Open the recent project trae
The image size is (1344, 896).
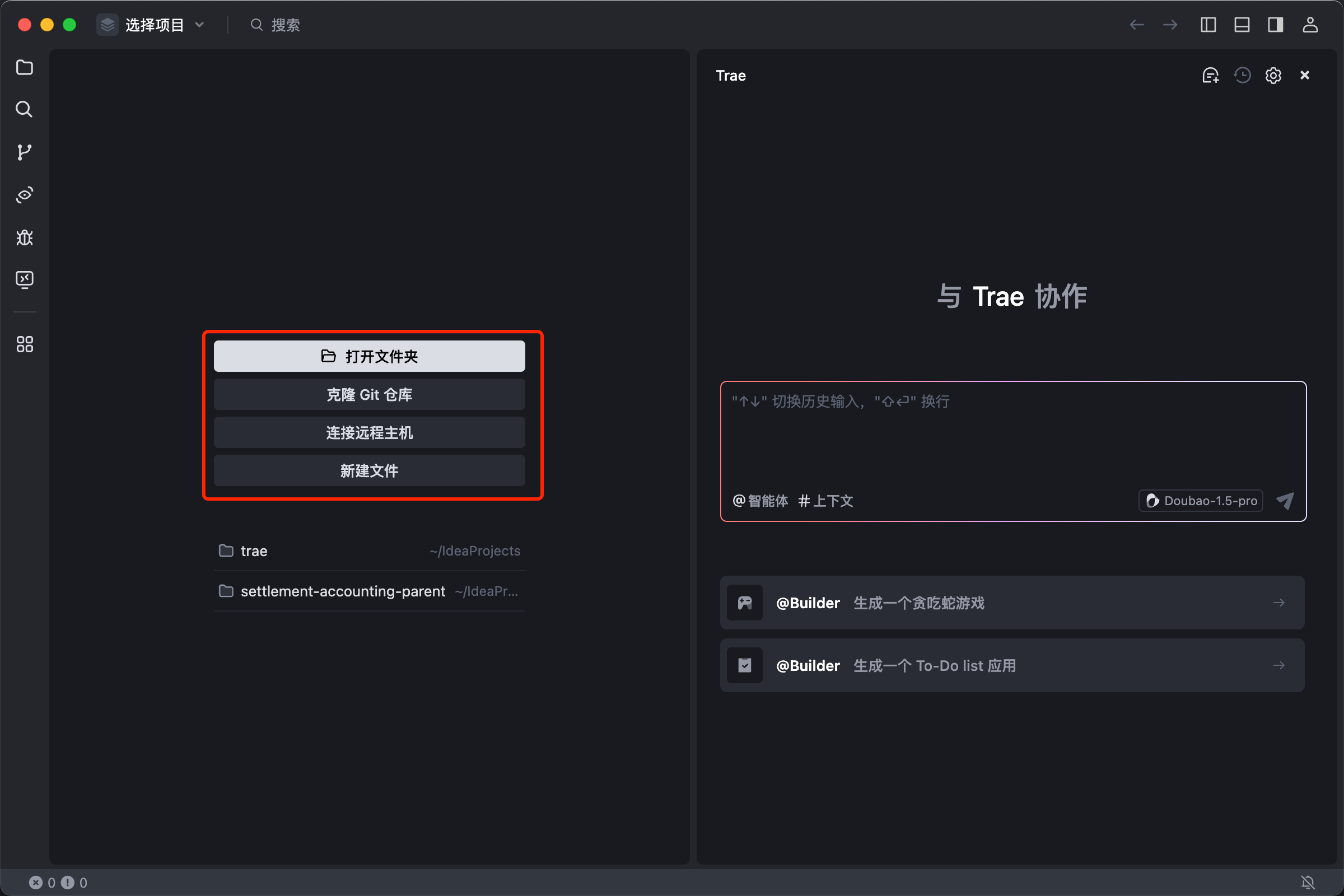click(369, 551)
